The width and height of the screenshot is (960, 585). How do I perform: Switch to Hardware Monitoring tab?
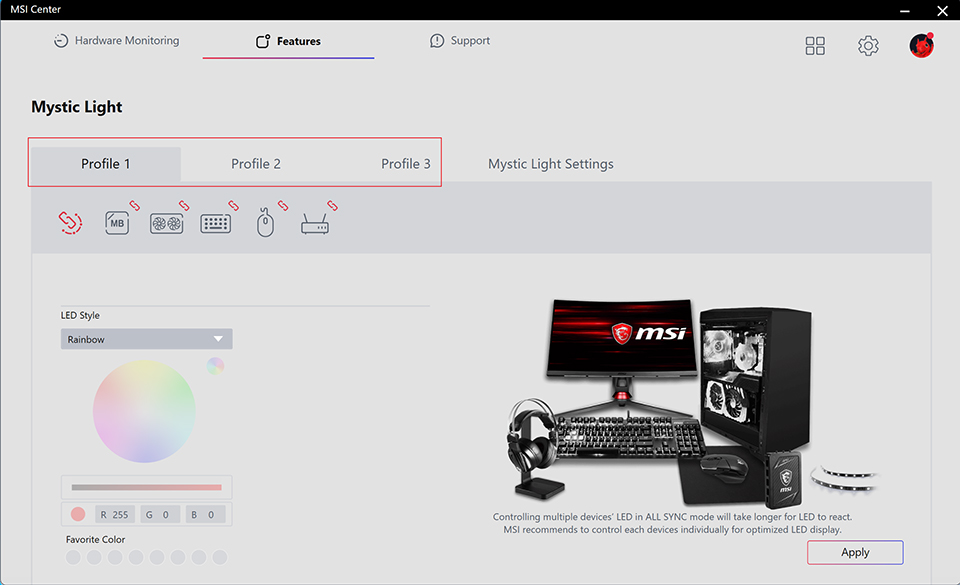[116, 41]
